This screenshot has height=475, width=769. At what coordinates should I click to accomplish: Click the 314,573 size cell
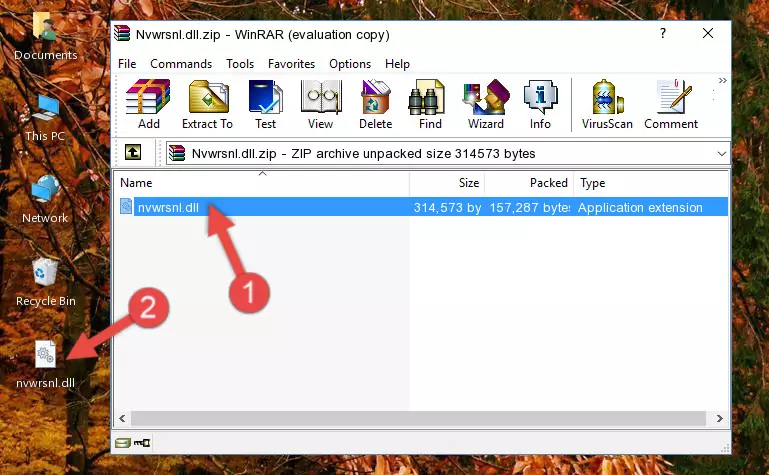point(447,207)
